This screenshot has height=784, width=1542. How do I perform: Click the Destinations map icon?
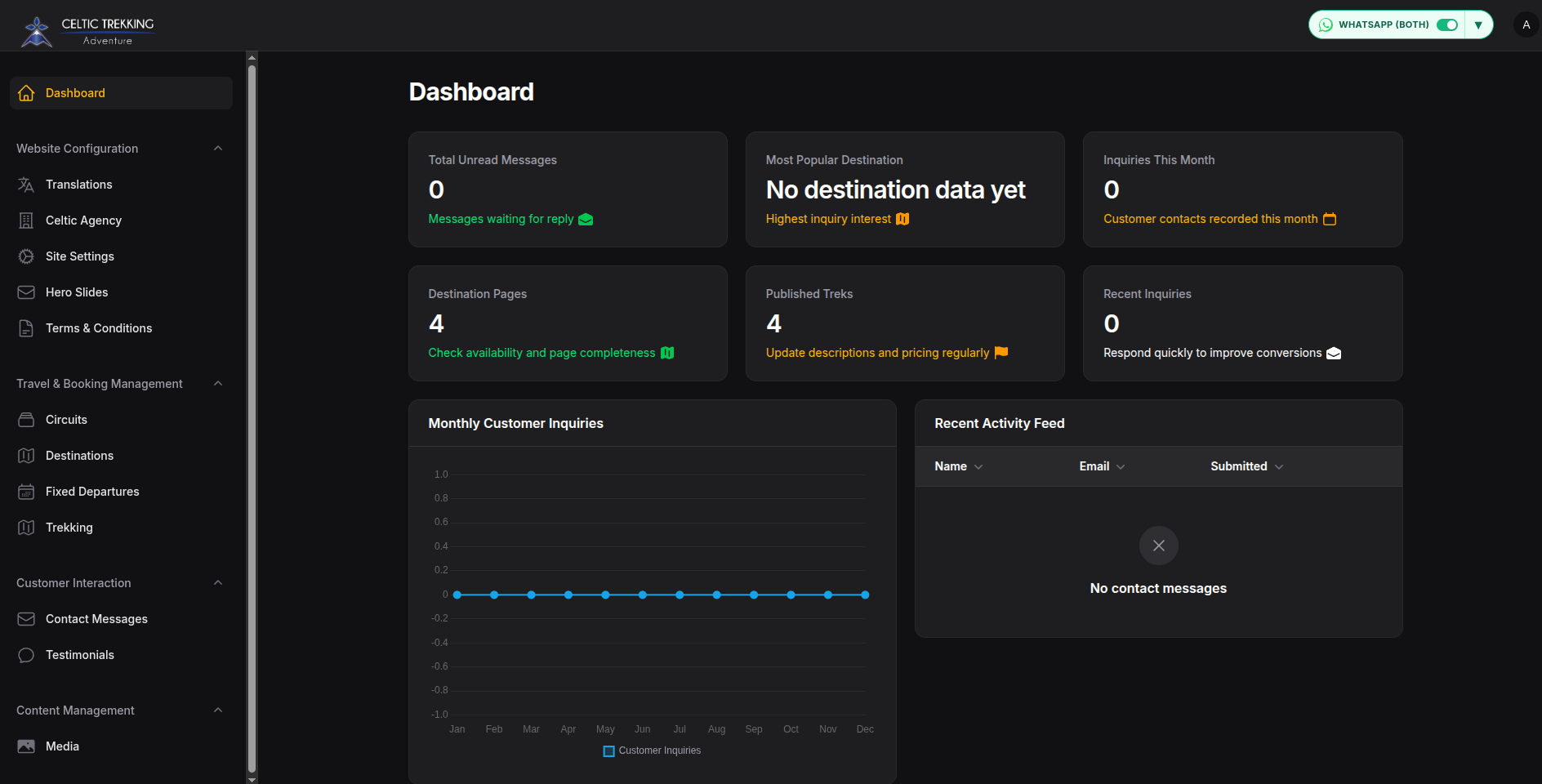tap(26, 456)
